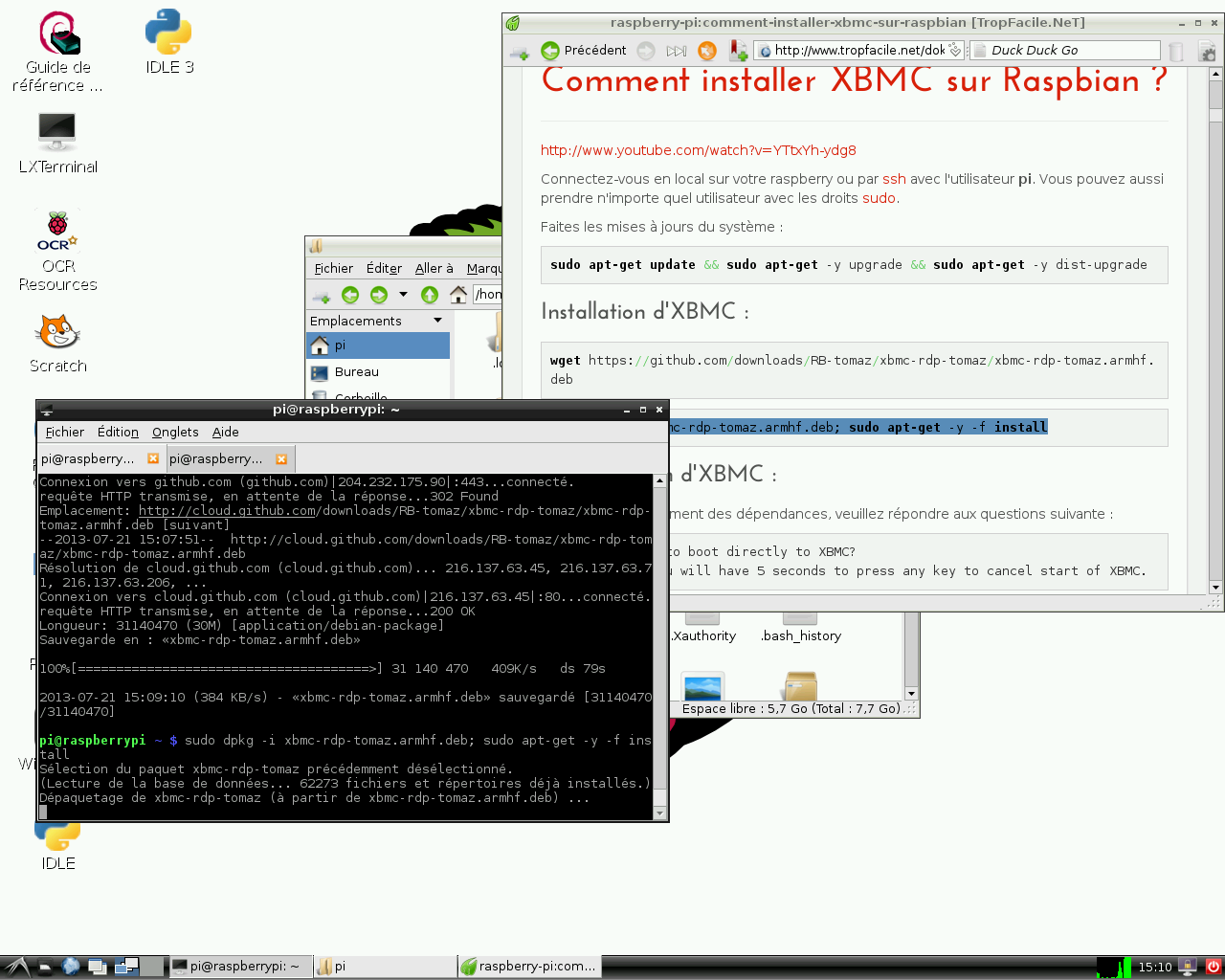Switch to the pi file manager in taskbar
1225x980 pixels.
pos(385,967)
